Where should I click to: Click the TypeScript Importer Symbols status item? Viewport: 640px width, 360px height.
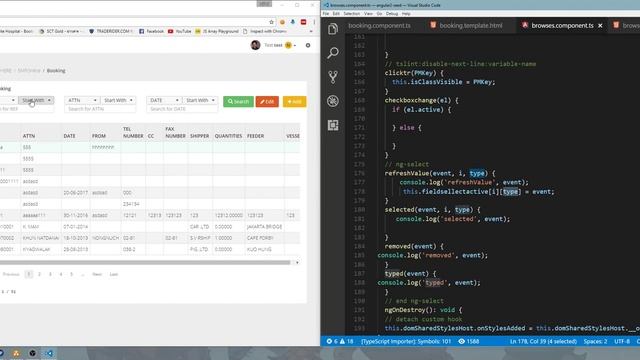coord(406,341)
